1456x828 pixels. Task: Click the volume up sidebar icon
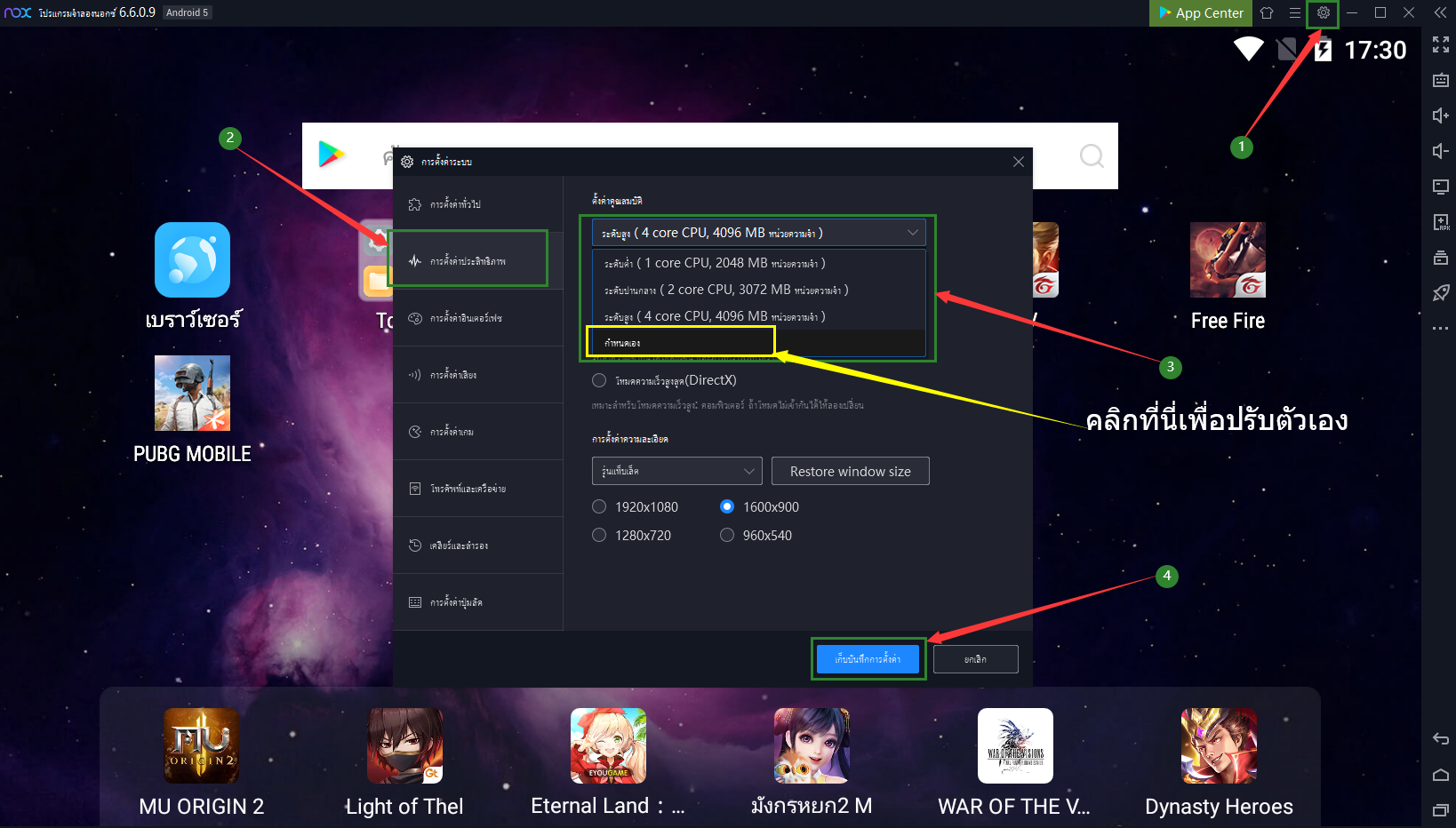point(1440,115)
